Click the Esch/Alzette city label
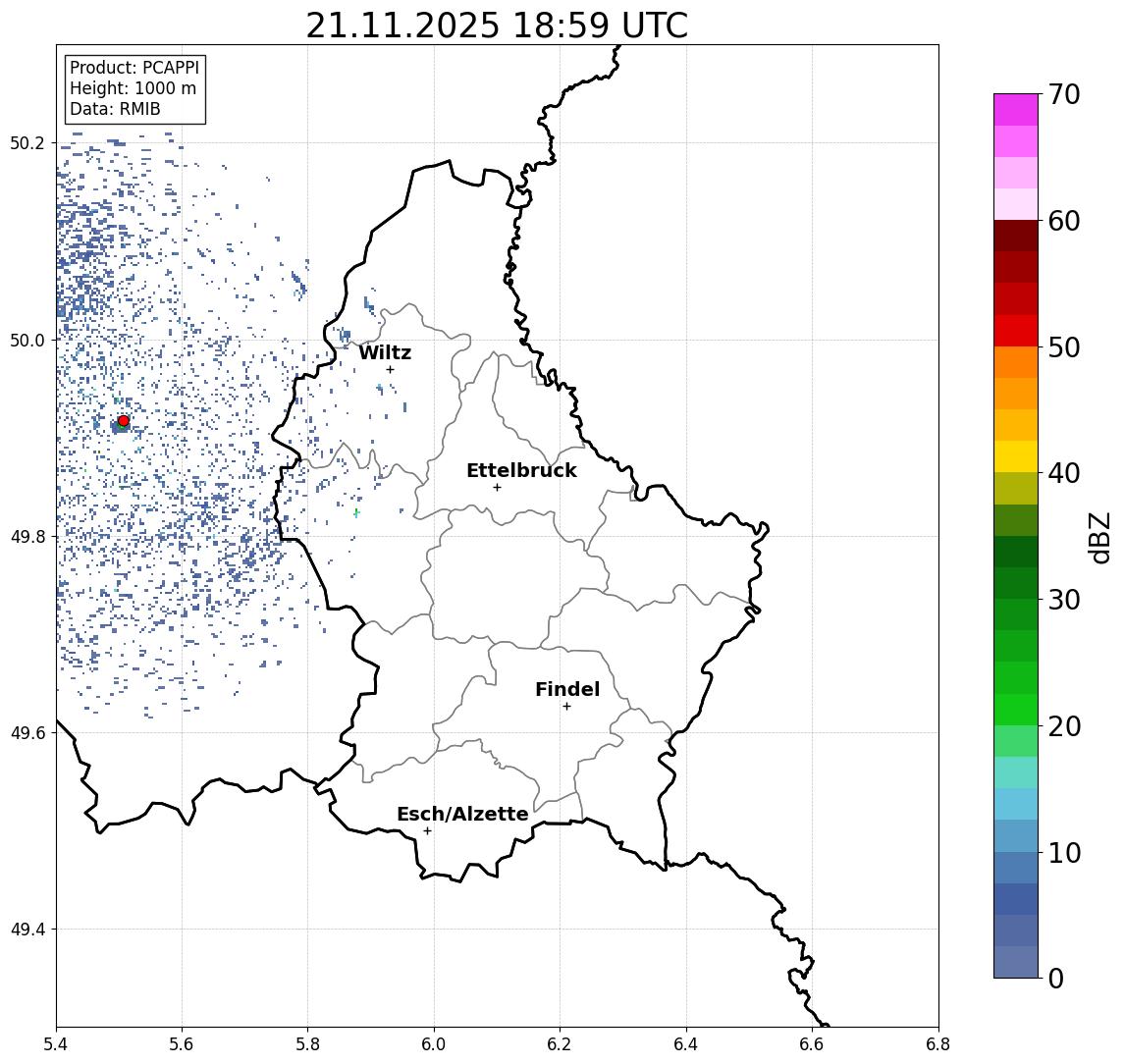The image size is (1124, 1064). point(462,815)
